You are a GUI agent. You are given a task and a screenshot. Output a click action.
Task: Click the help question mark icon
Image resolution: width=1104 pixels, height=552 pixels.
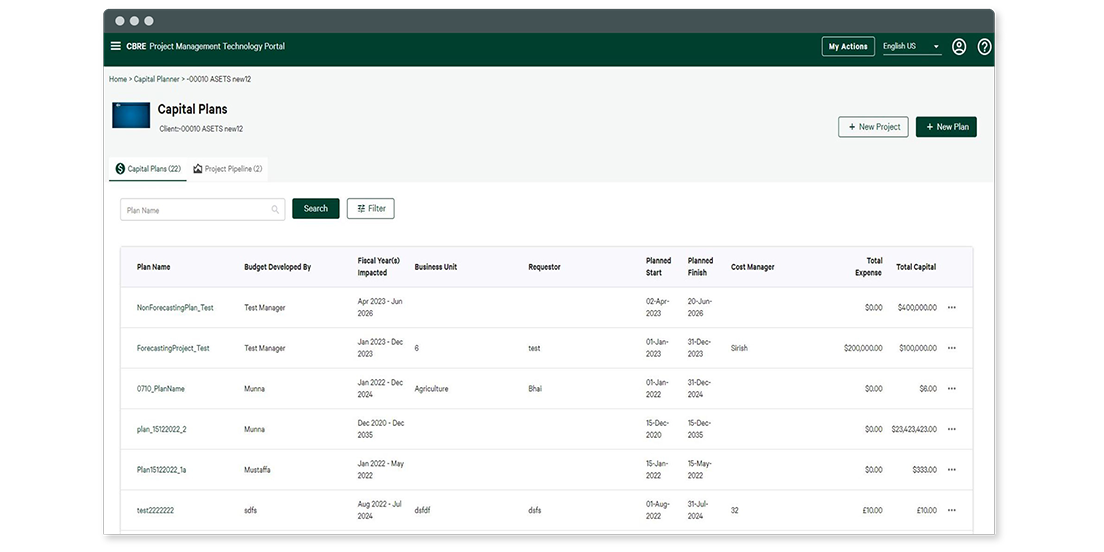click(984, 47)
